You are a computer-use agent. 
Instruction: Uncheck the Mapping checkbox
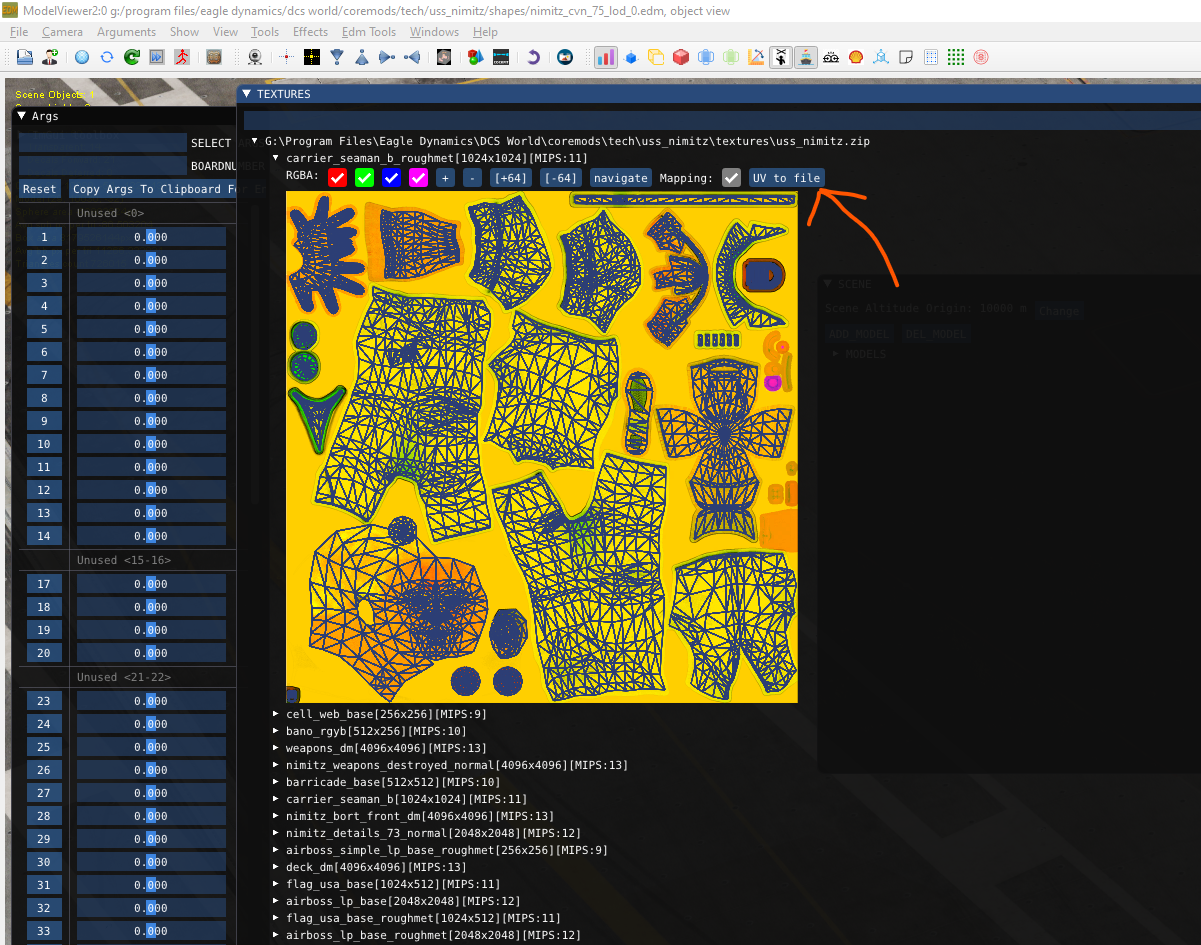pyautogui.click(x=732, y=178)
